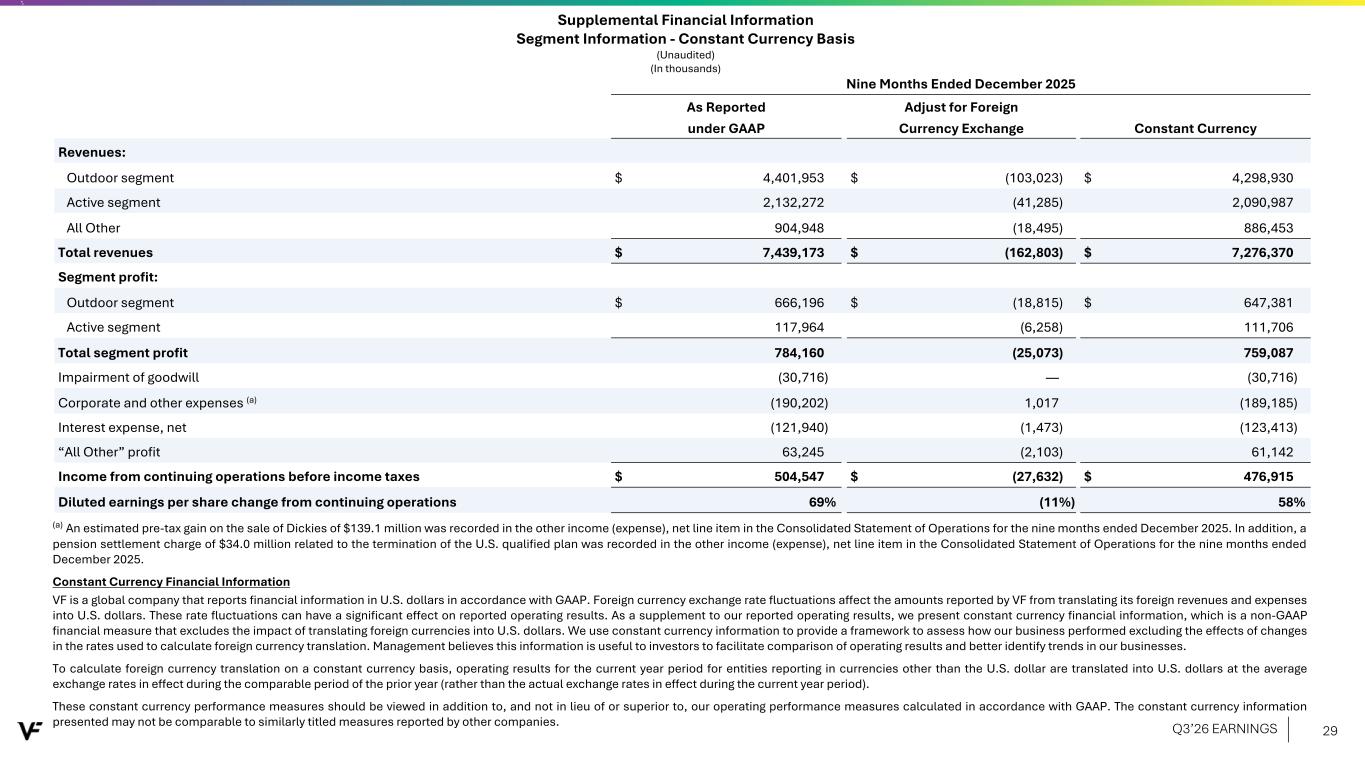Click the page number 29
Viewport: 1365px width, 768px height.
[x=1330, y=731]
